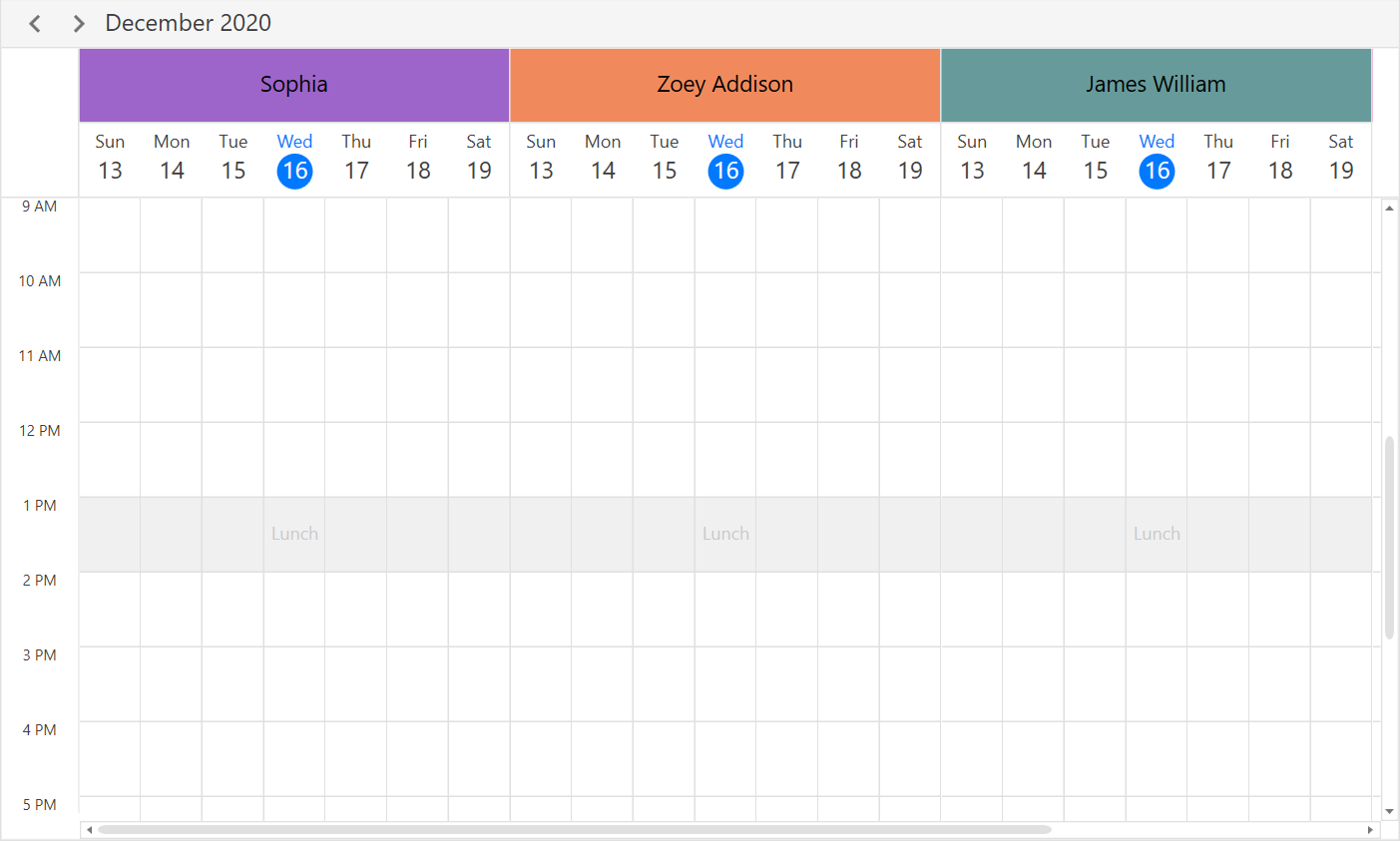
Task: Click the Lunch slot in Sophia's Wednesday
Action: click(x=294, y=534)
